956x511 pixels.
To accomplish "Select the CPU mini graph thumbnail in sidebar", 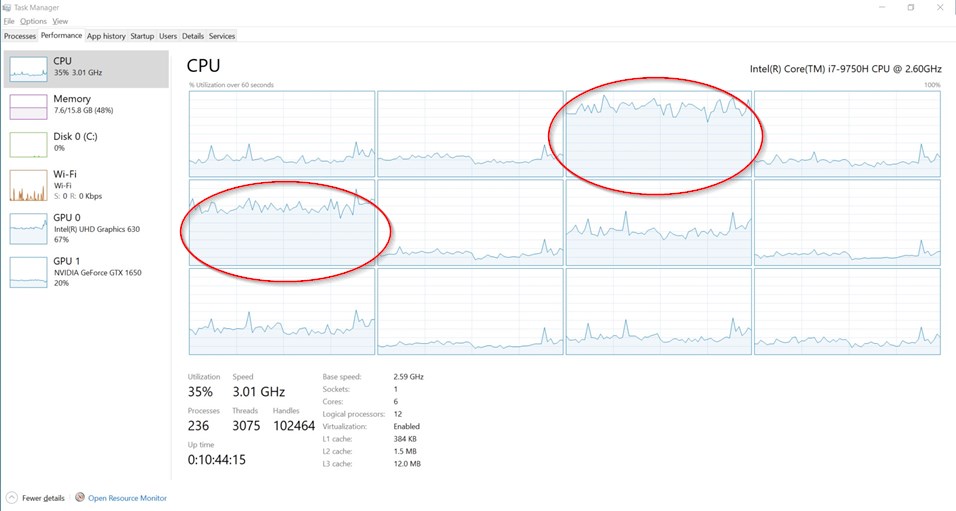I will [x=28, y=68].
